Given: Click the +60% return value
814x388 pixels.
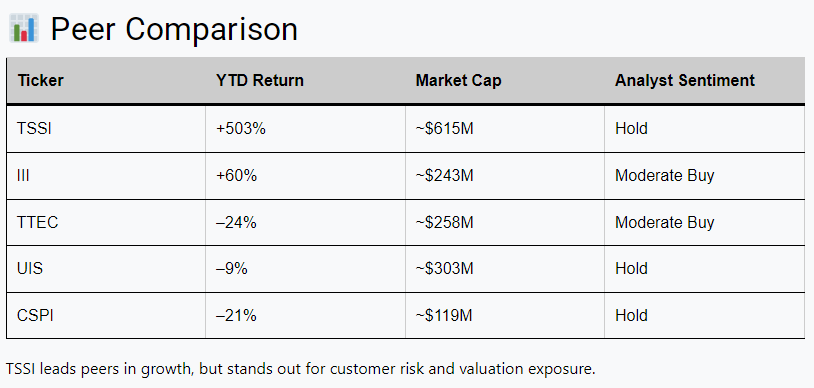Looking at the screenshot, I should point(236,176).
